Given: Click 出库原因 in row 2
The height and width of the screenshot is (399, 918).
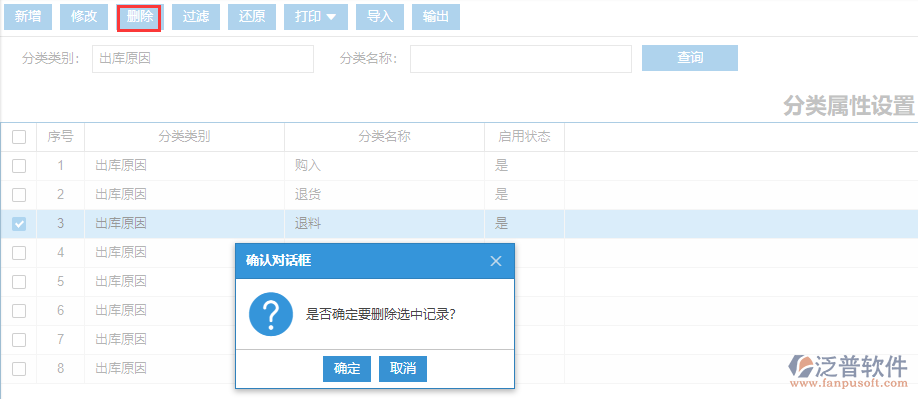Looking at the screenshot, I should click(121, 194).
